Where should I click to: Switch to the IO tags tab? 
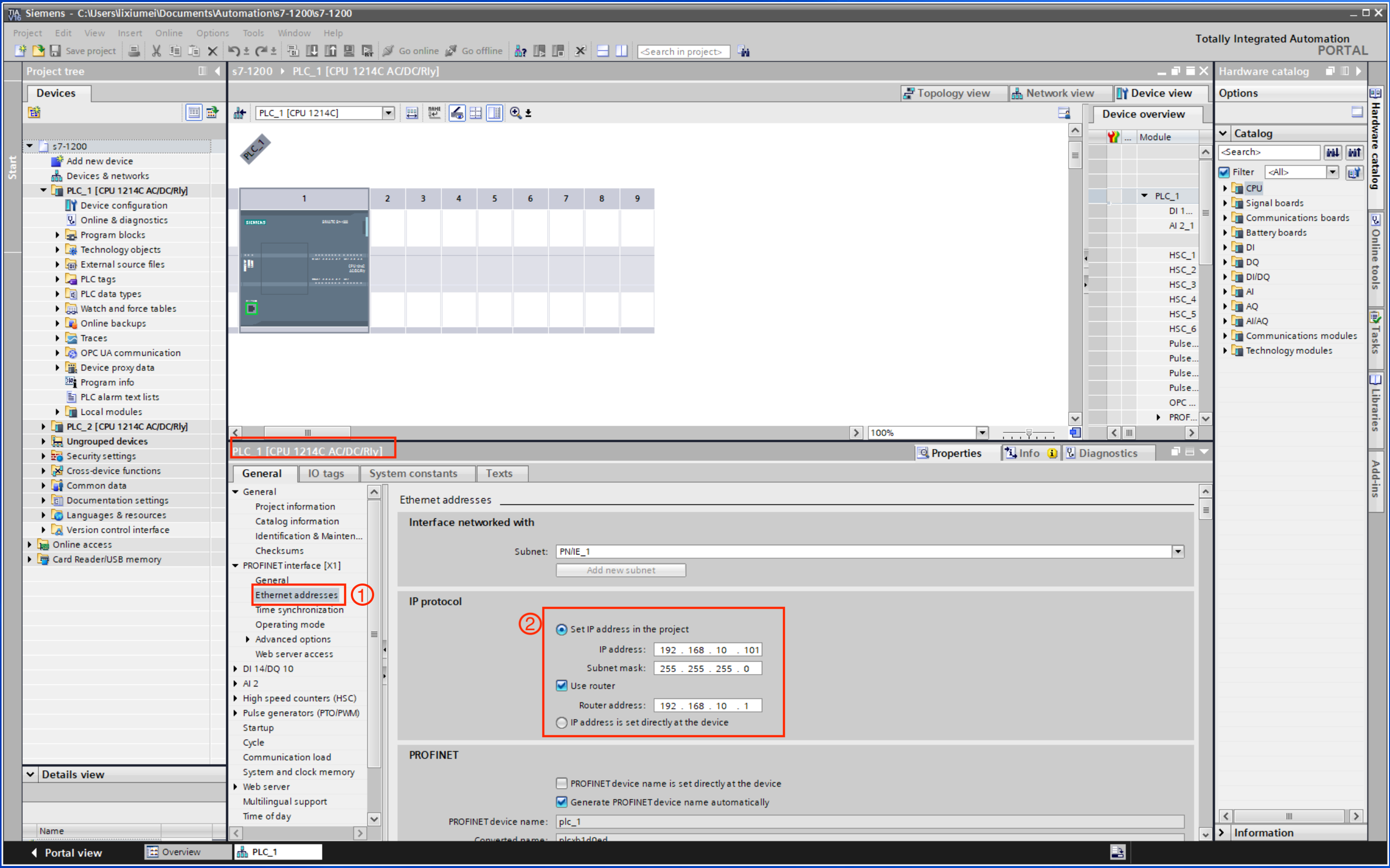(327, 473)
